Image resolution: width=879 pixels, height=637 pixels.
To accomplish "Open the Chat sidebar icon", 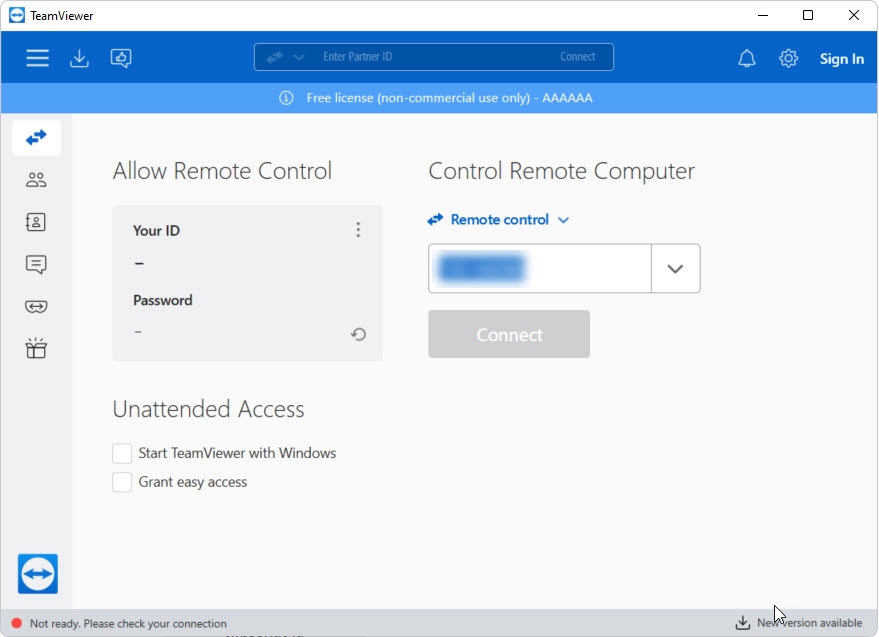I will coord(36,264).
